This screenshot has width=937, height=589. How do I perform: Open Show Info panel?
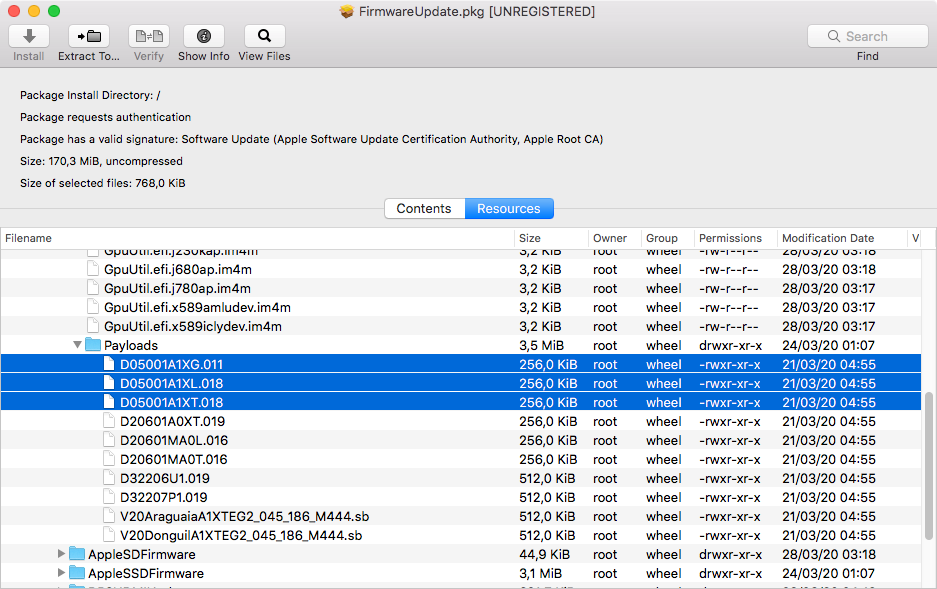(204, 36)
